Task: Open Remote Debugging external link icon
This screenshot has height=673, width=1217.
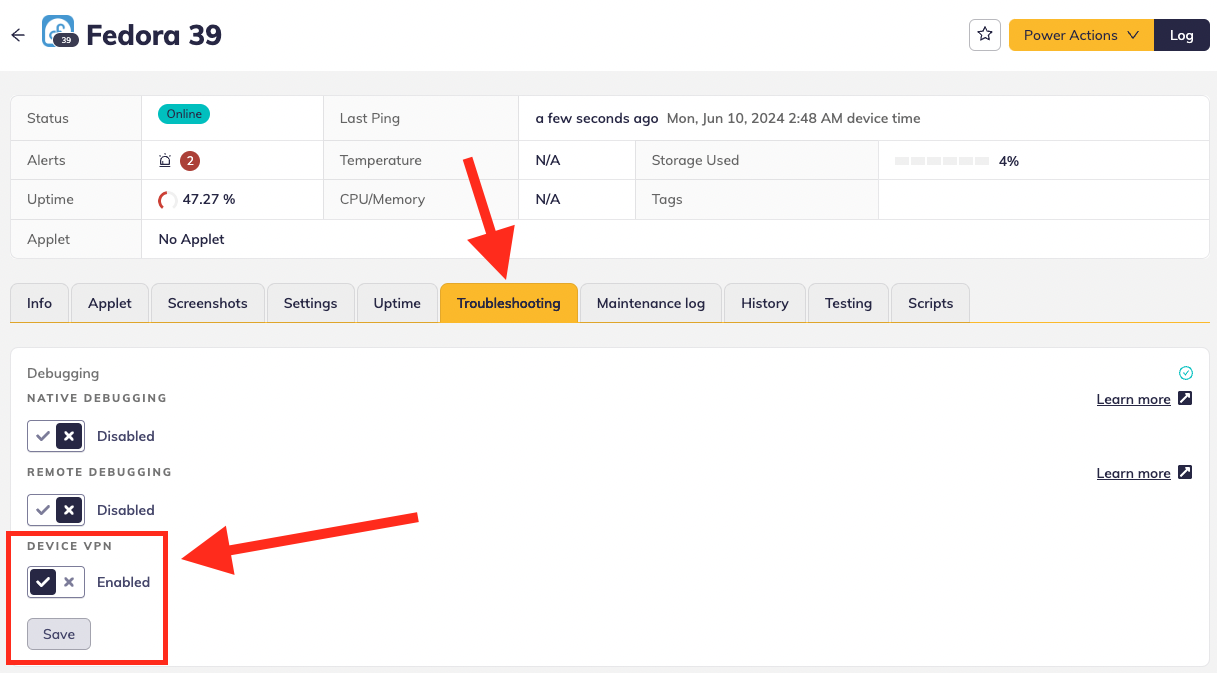Action: pyautogui.click(x=1185, y=473)
